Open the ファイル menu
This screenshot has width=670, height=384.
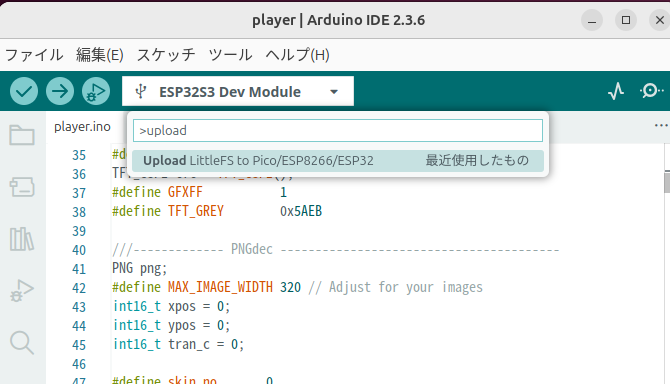coord(34,55)
